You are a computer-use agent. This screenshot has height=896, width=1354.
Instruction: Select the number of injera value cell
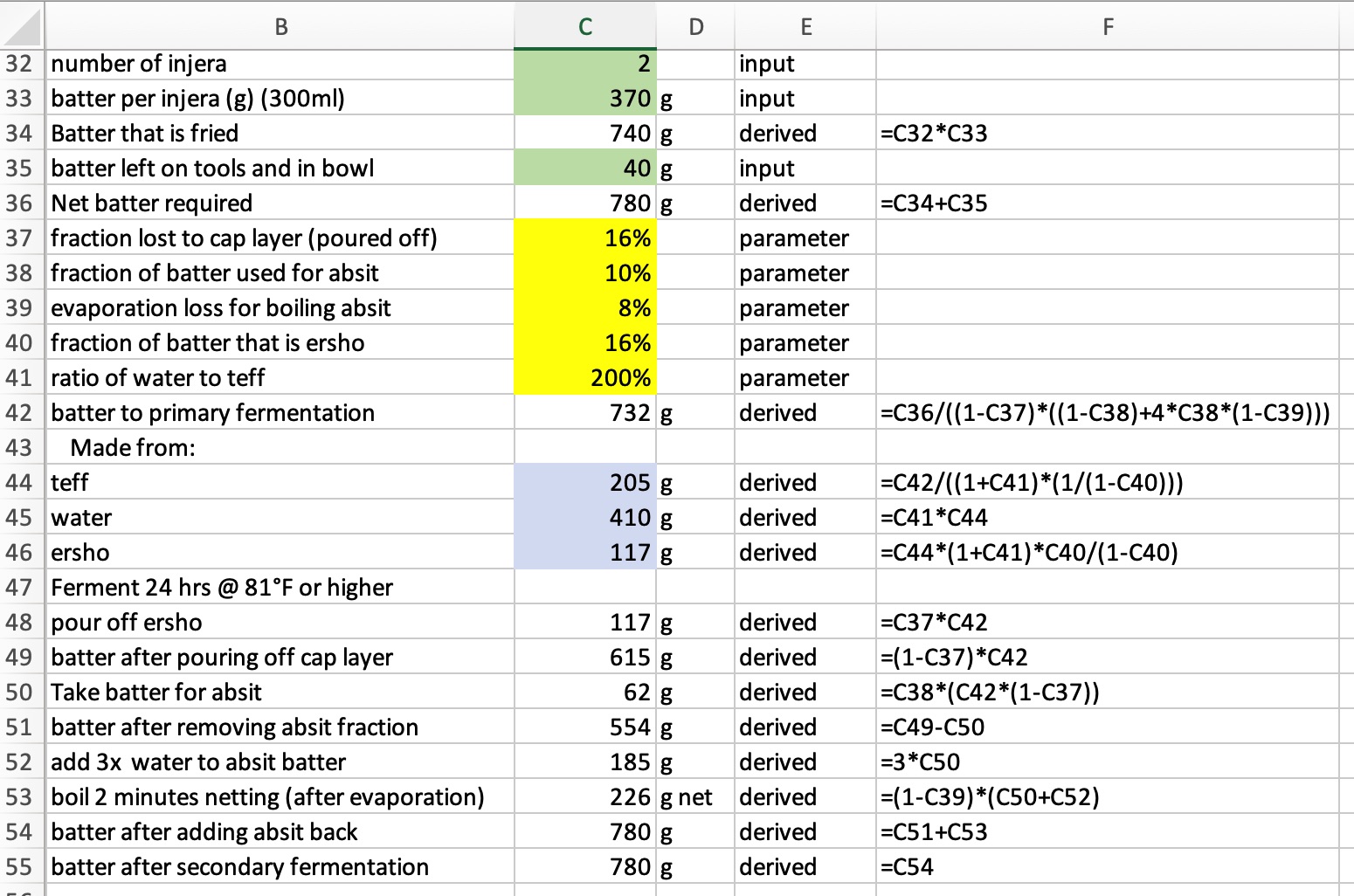click(585, 64)
